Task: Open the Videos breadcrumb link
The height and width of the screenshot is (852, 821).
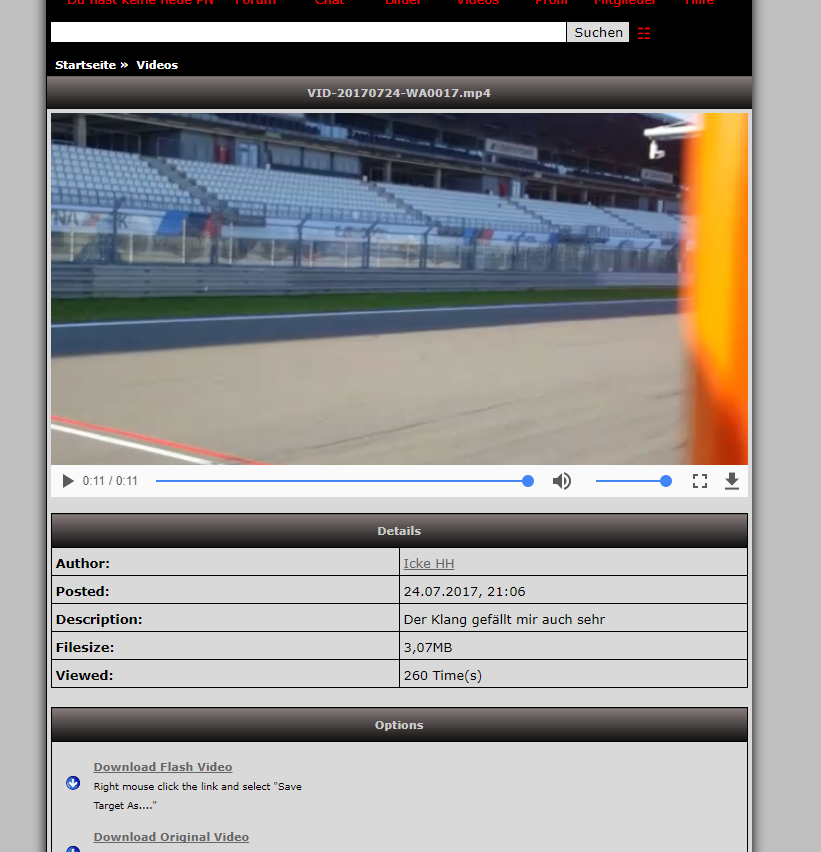Action: coord(157,65)
